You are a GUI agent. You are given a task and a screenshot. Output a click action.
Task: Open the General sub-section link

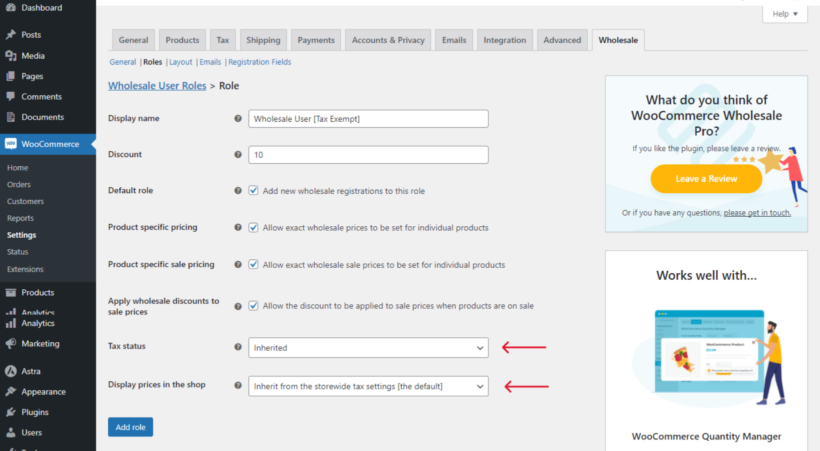click(123, 62)
